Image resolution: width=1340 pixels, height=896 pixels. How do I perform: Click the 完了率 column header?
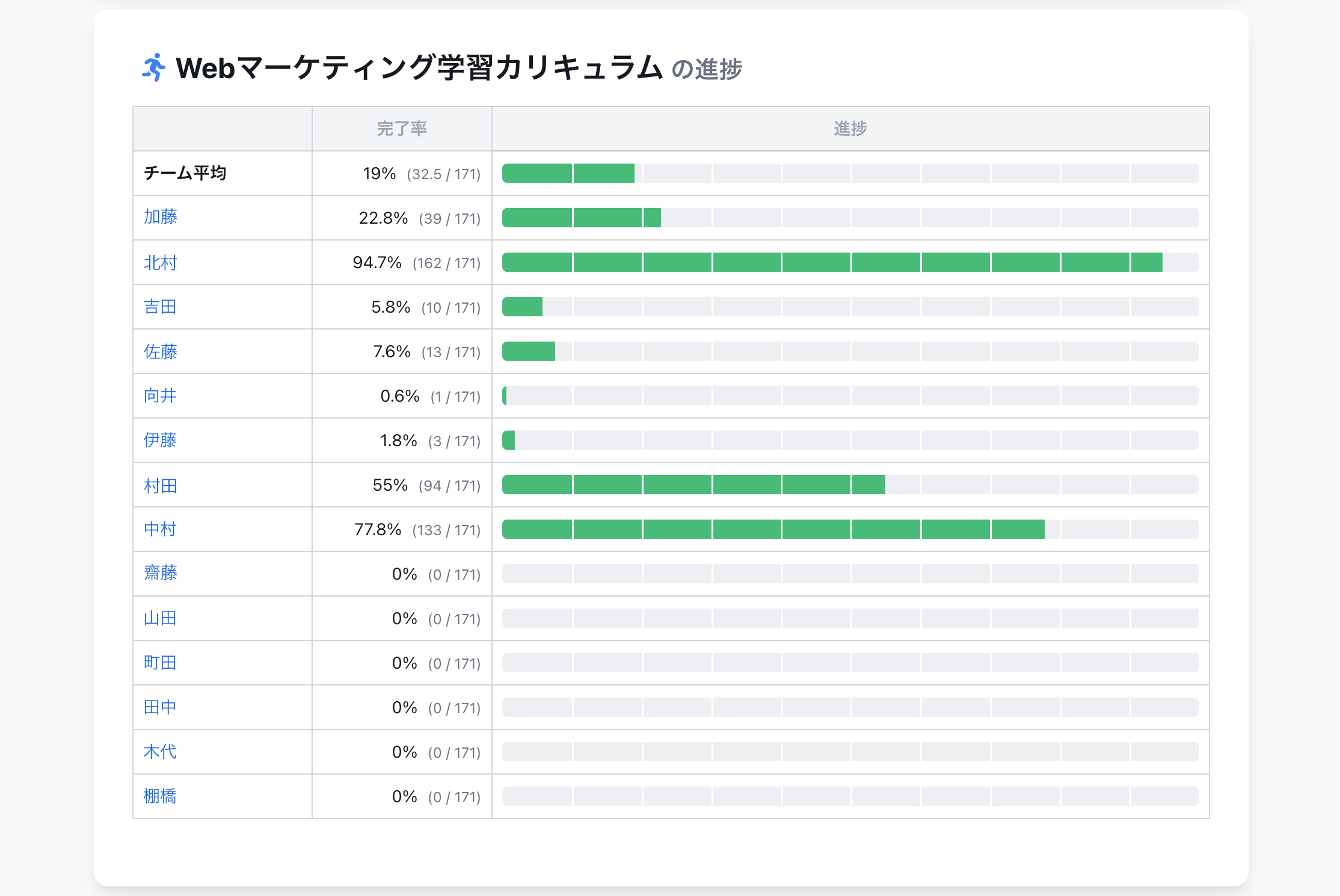pos(402,129)
